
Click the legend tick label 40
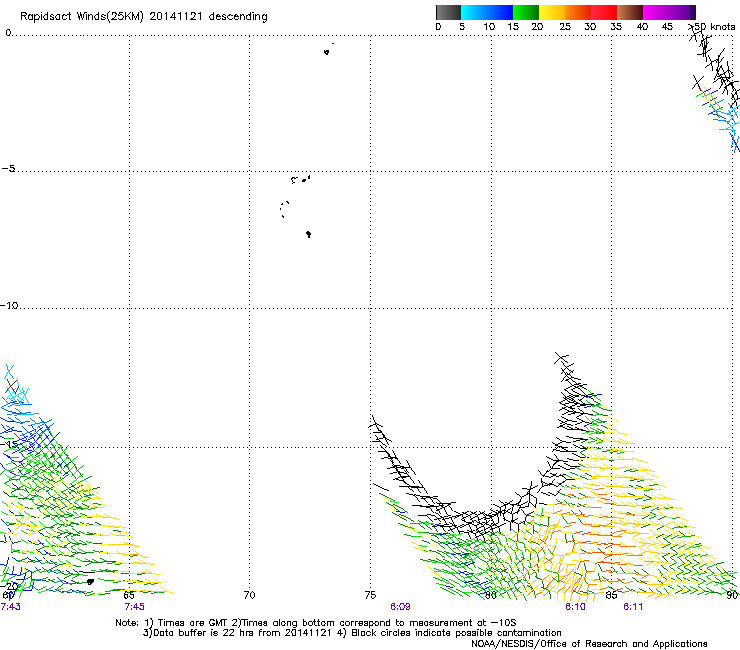(x=642, y=27)
